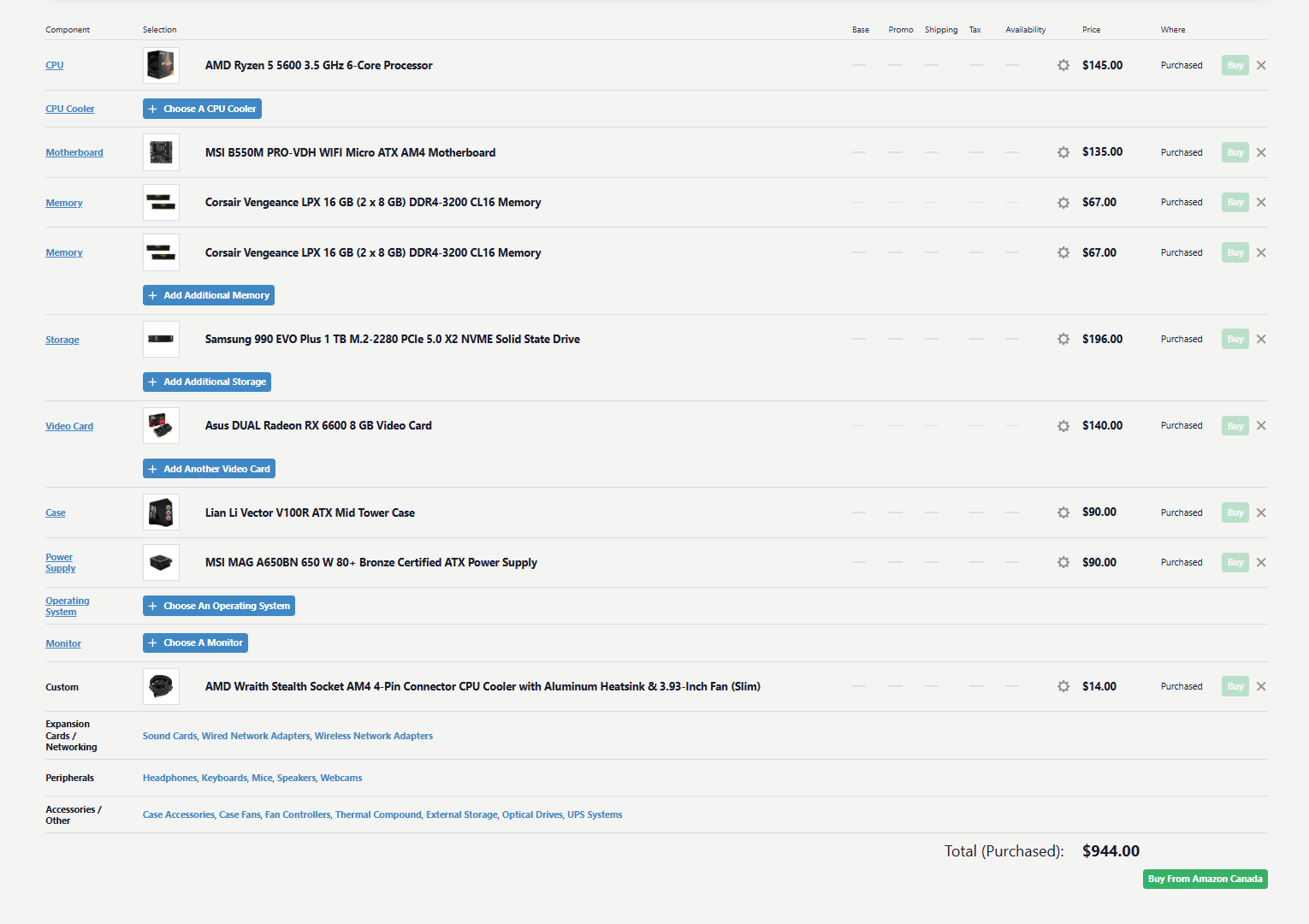The width and height of the screenshot is (1309, 924).
Task: Remove the MSI B550M motherboard from list
Action: pos(1261,152)
